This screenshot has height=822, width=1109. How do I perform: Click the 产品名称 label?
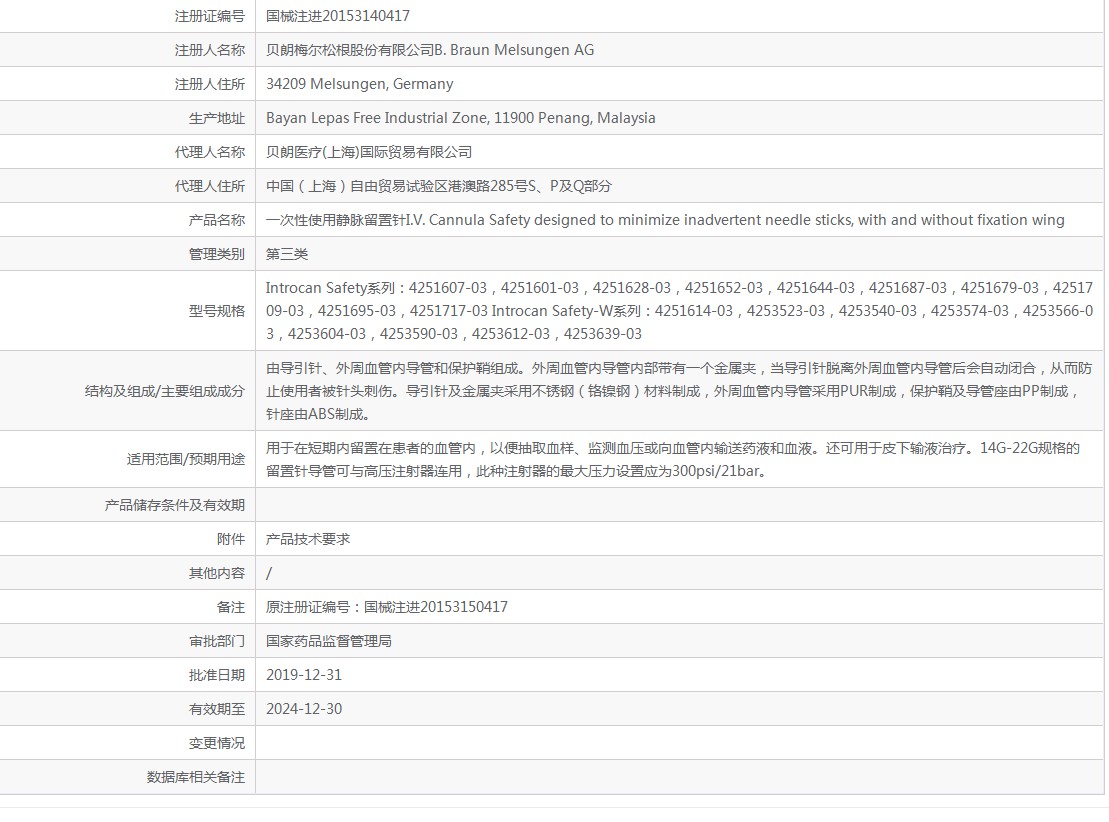pyautogui.click(x=216, y=219)
